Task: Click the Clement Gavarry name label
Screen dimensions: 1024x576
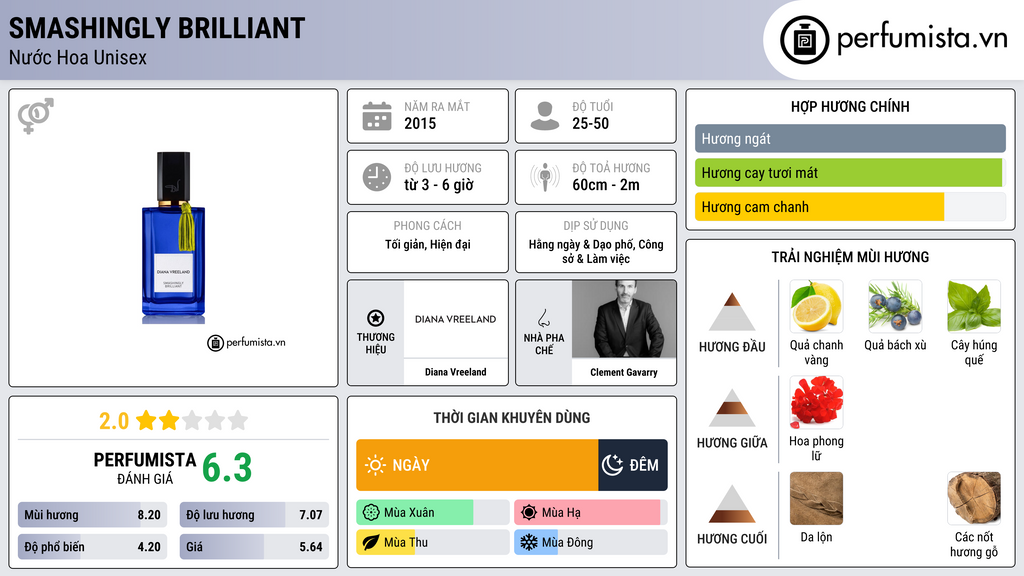Action: click(x=624, y=372)
